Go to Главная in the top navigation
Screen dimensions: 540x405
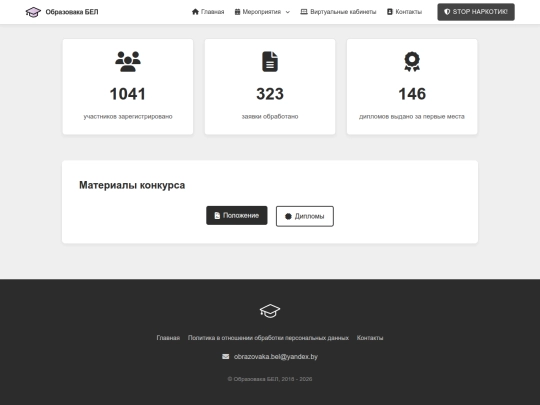[x=212, y=12]
